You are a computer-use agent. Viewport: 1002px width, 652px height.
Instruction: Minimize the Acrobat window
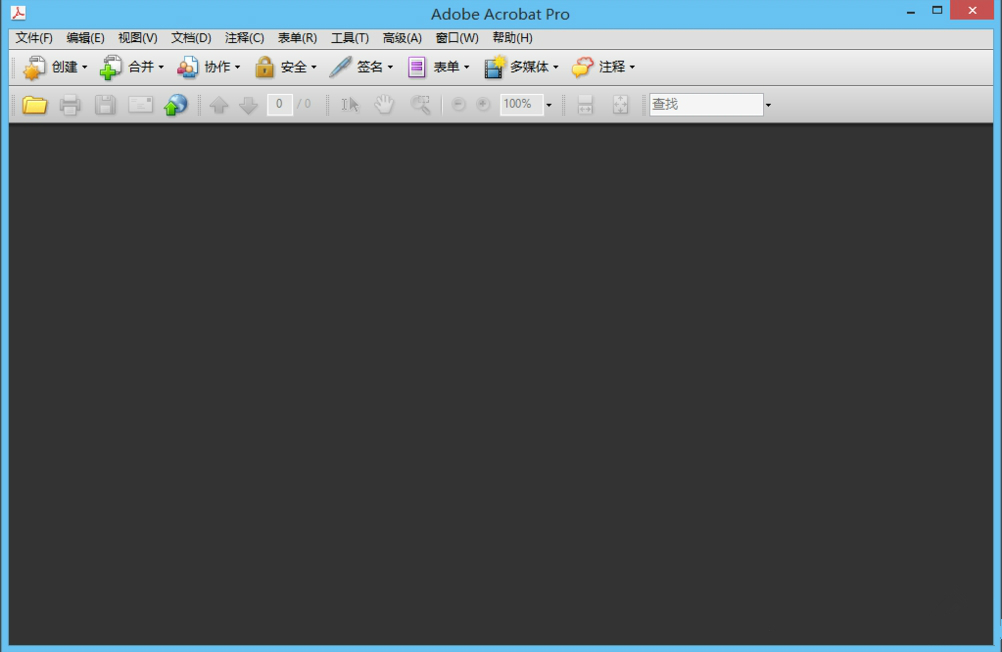tap(911, 12)
